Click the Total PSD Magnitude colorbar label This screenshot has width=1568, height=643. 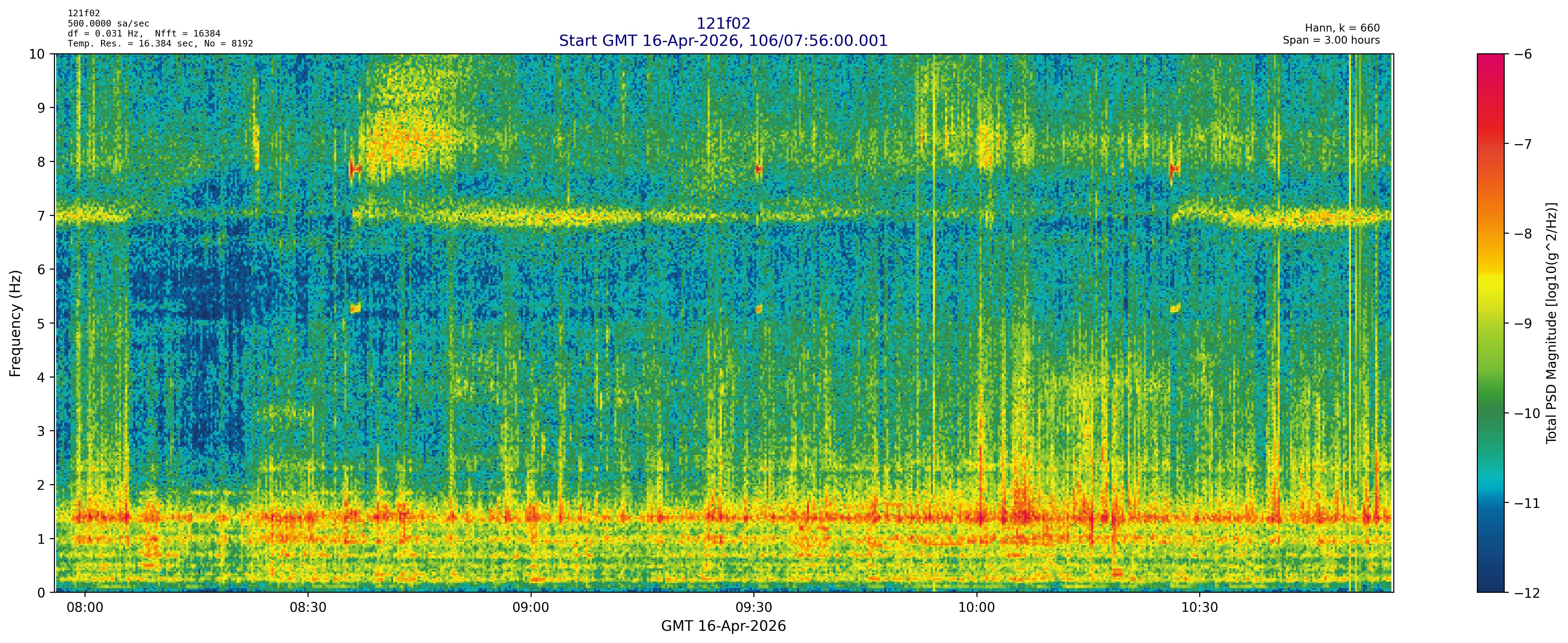(1551, 323)
